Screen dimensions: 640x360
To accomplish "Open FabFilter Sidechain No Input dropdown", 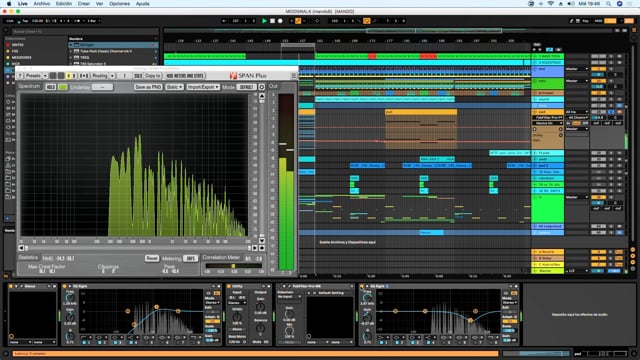I will (x=289, y=297).
